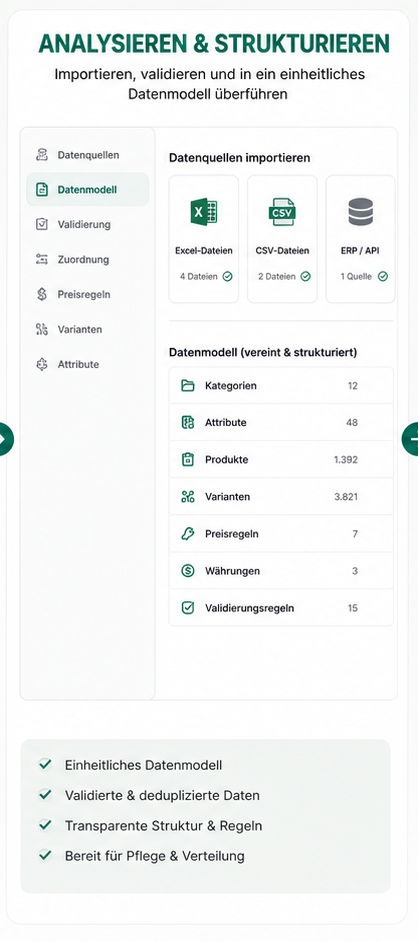
Task: Select the Excel-Dateien import card
Action: click(x=204, y=239)
